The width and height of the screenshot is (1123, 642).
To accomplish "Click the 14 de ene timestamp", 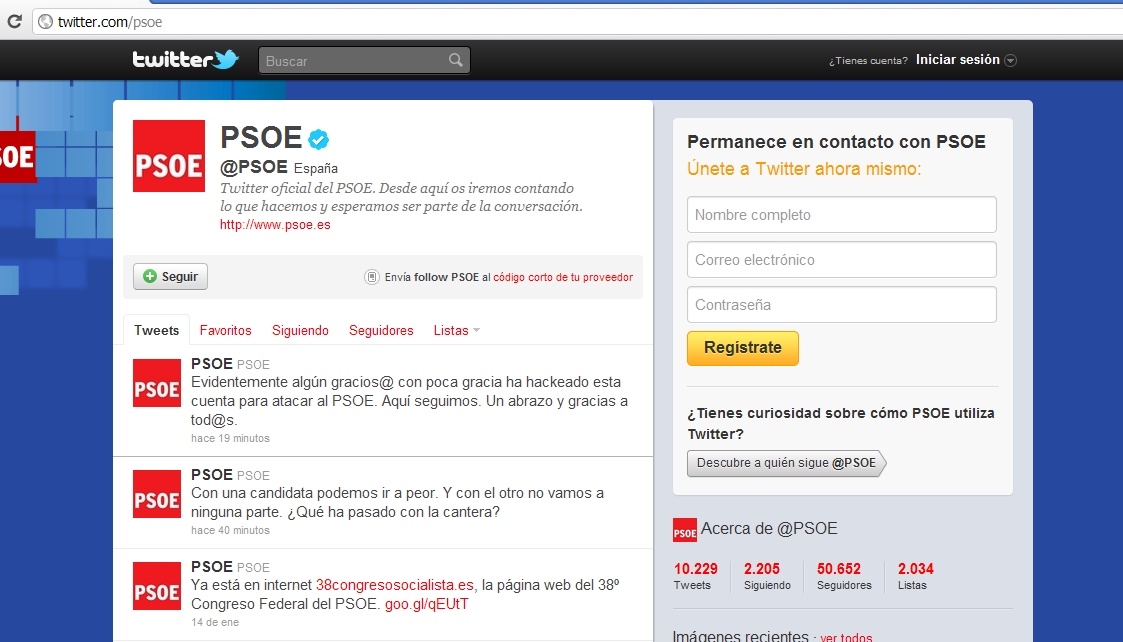I will tap(215, 622).
